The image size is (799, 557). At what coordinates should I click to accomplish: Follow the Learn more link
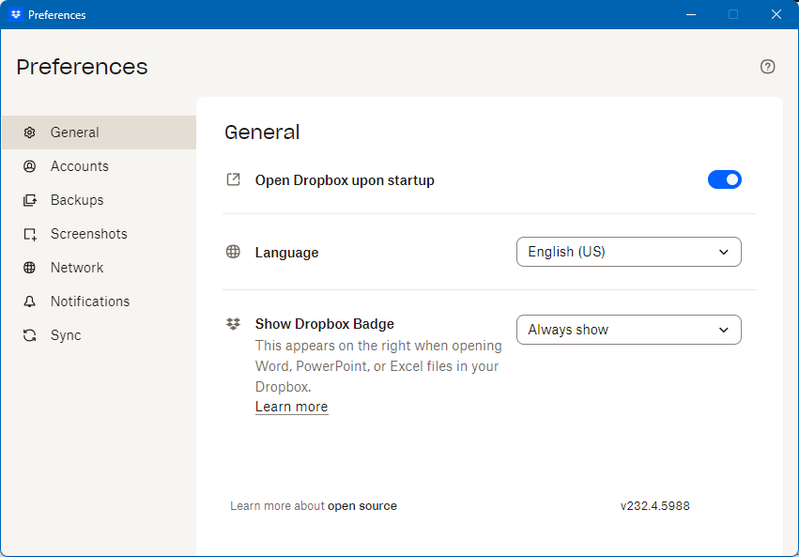291,407
